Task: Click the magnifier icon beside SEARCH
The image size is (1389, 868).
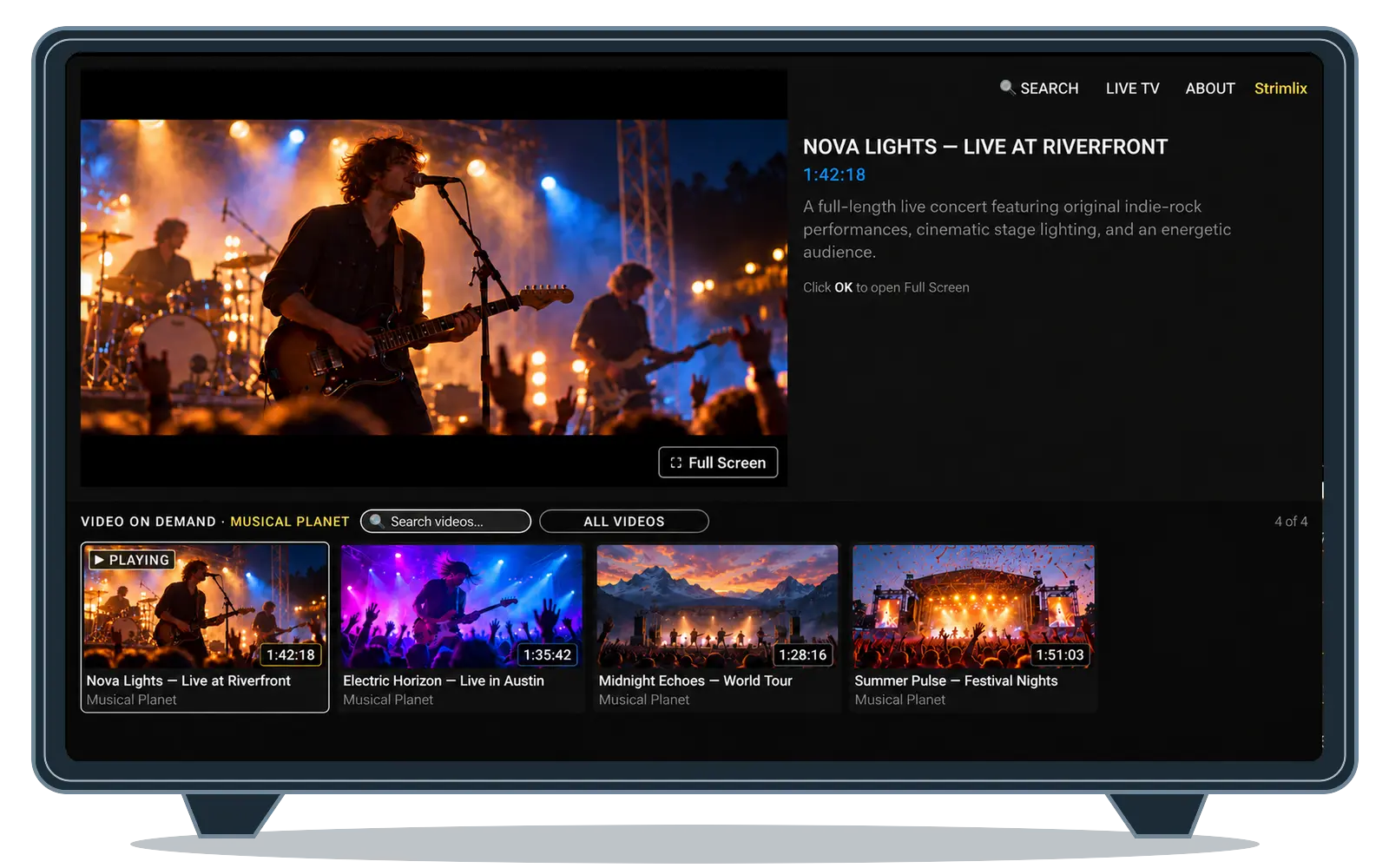Action: pos(1007,88)
